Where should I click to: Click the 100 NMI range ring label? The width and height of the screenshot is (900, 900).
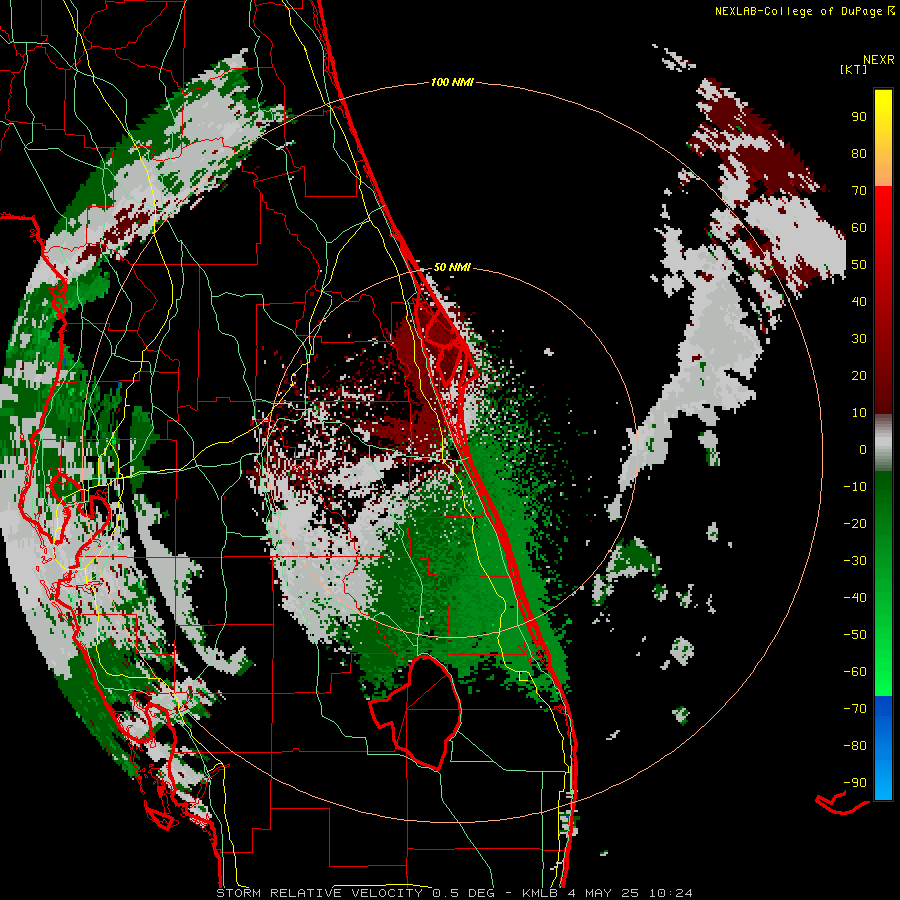[452, 83]
